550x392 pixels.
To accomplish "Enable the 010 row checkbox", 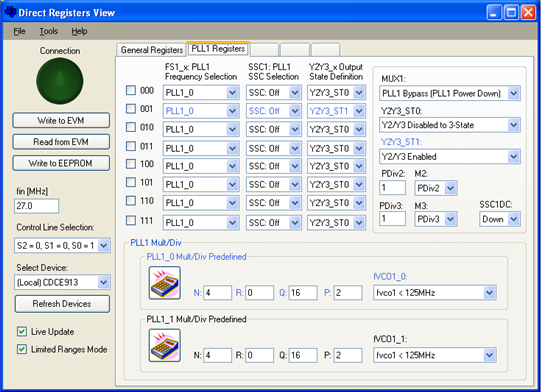I will pyautogui.click(x=131, y=127).
